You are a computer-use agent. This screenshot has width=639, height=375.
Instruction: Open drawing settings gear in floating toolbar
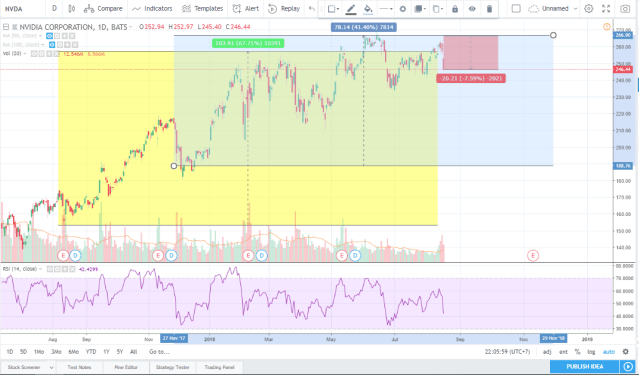point(403,9)
